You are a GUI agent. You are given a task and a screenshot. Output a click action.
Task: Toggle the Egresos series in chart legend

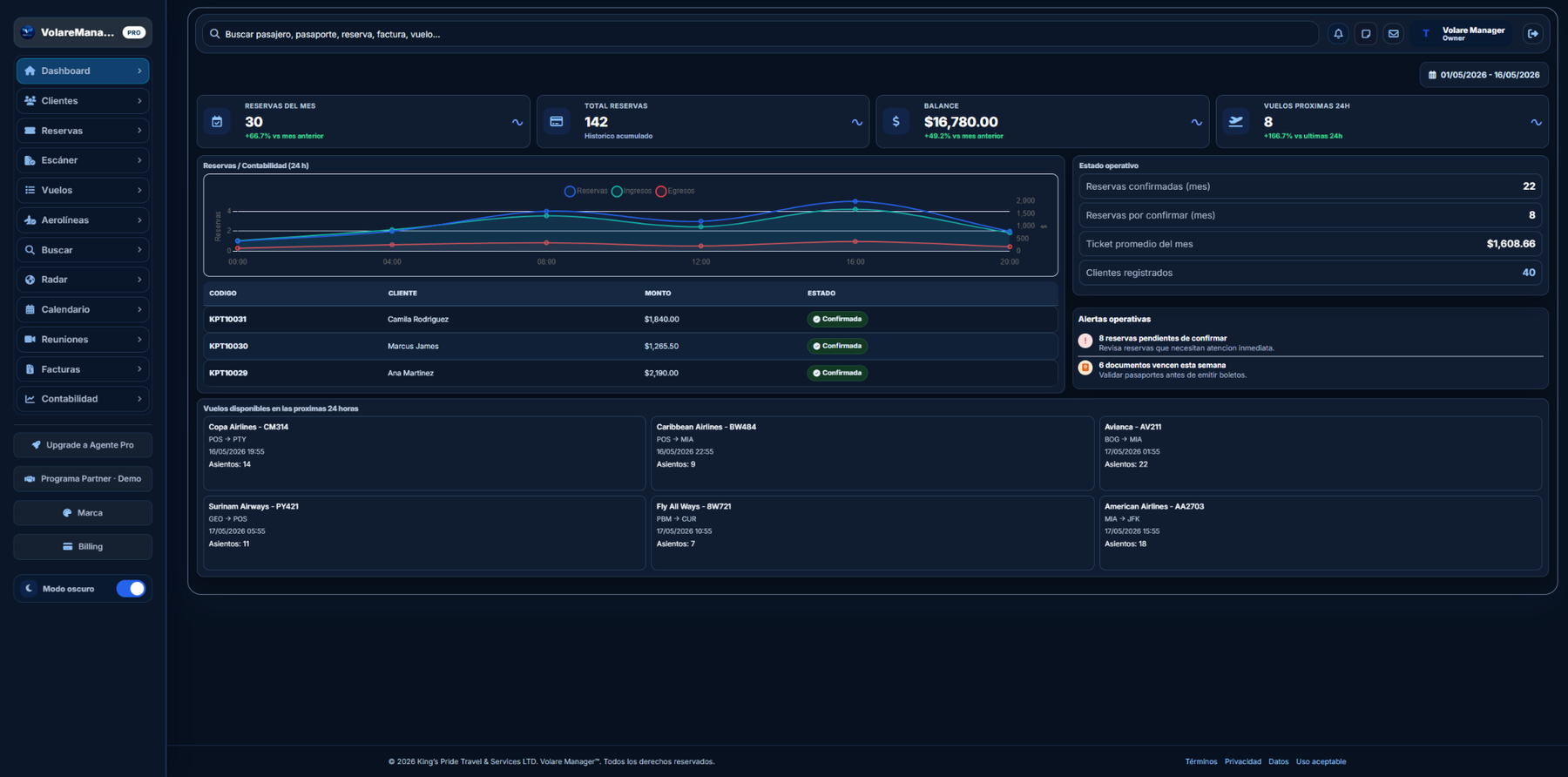tap(676, 191)
